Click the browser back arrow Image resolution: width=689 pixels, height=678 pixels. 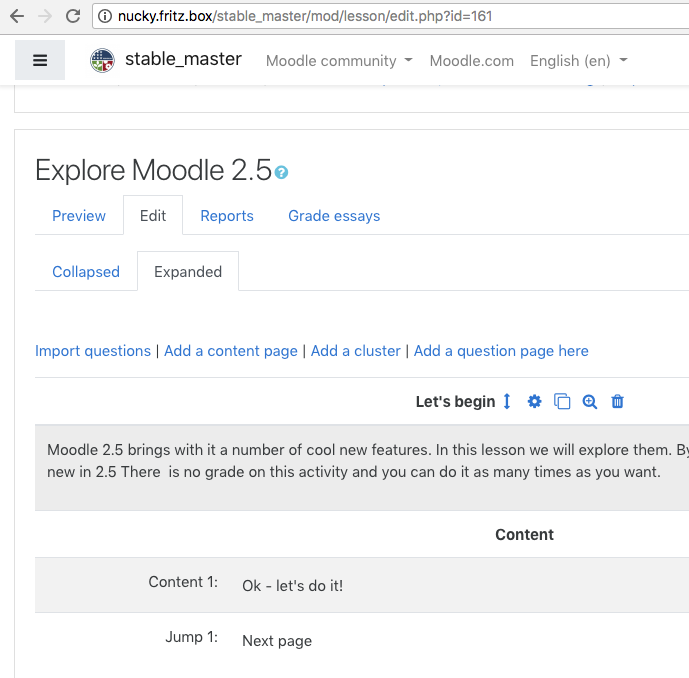(17, 16)
